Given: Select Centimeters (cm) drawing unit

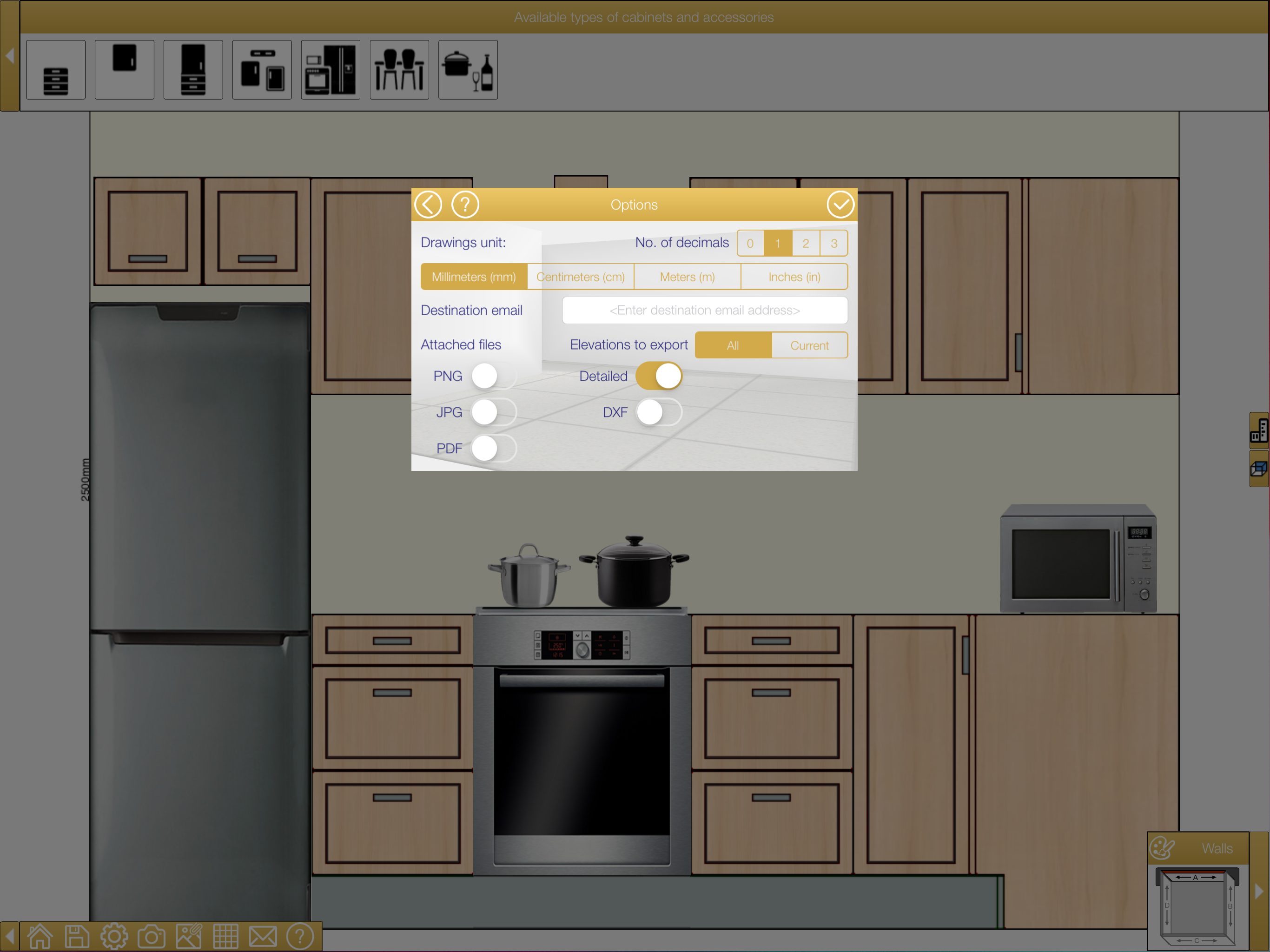Looking at the screenshot, I should [x=581, y=277].
